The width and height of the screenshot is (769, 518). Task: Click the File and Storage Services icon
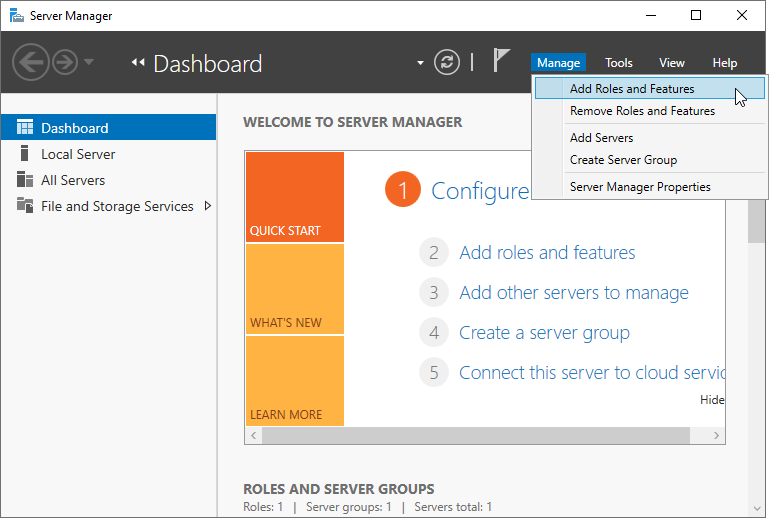(x=25, y=205)
